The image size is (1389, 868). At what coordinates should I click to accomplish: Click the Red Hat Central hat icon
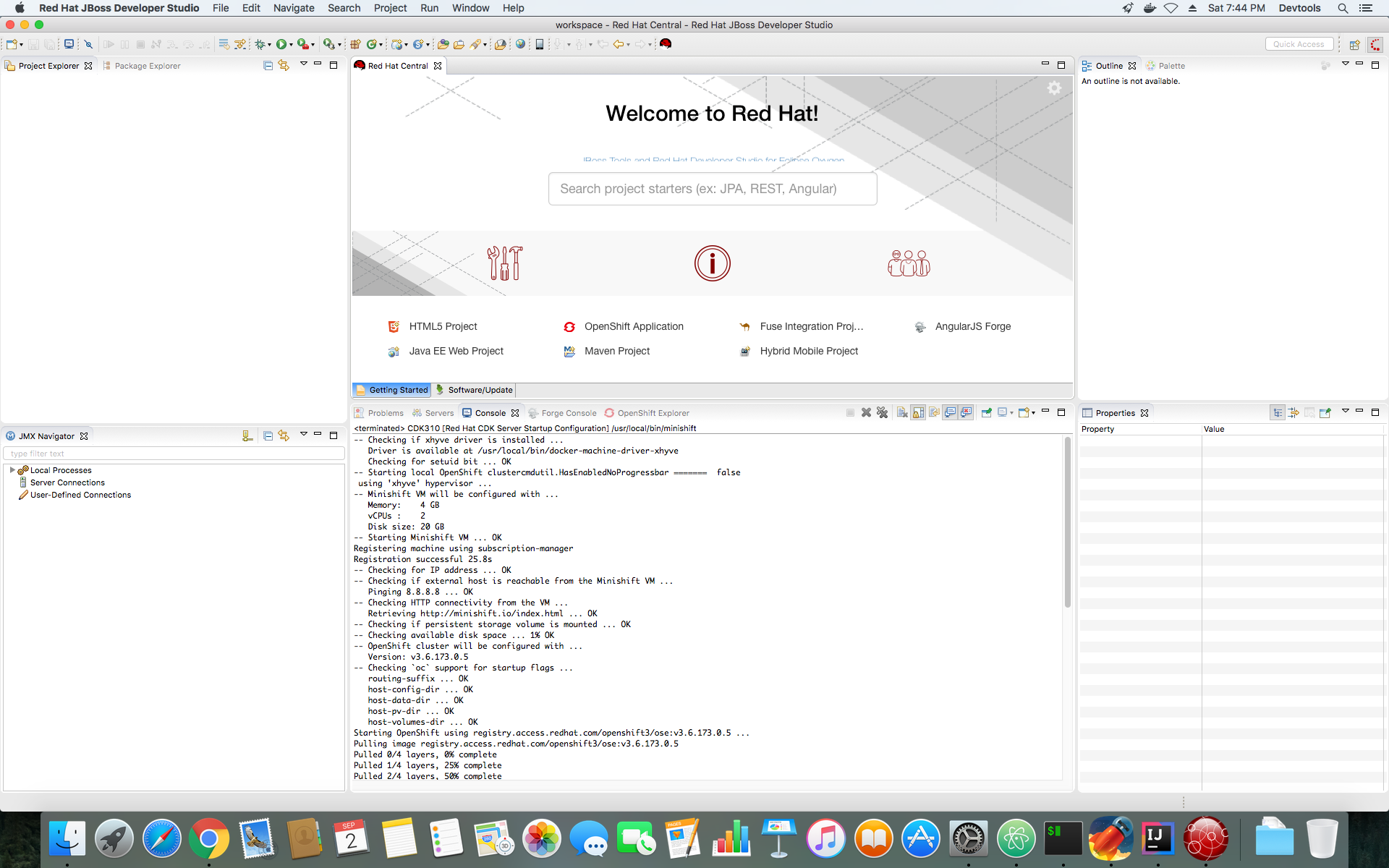666,44
